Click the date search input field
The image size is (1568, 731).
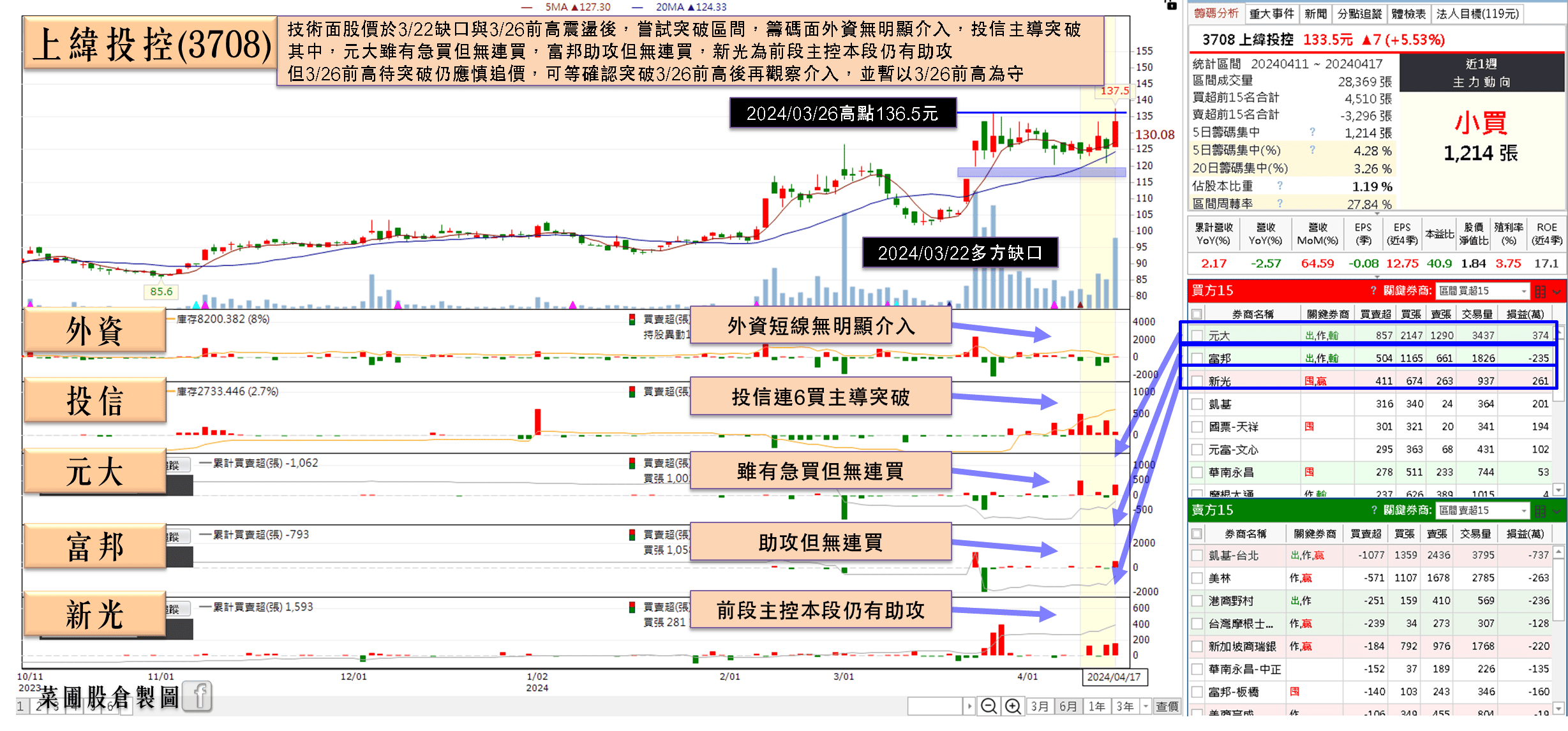[936, 706]
